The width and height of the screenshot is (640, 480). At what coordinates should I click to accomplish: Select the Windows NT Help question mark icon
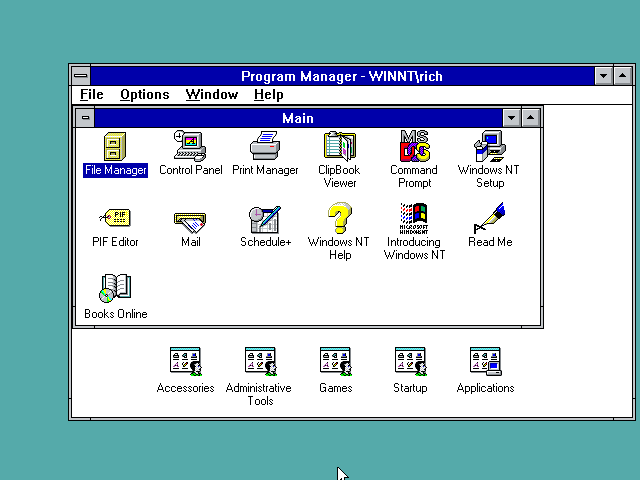click(x=340, y=218)
